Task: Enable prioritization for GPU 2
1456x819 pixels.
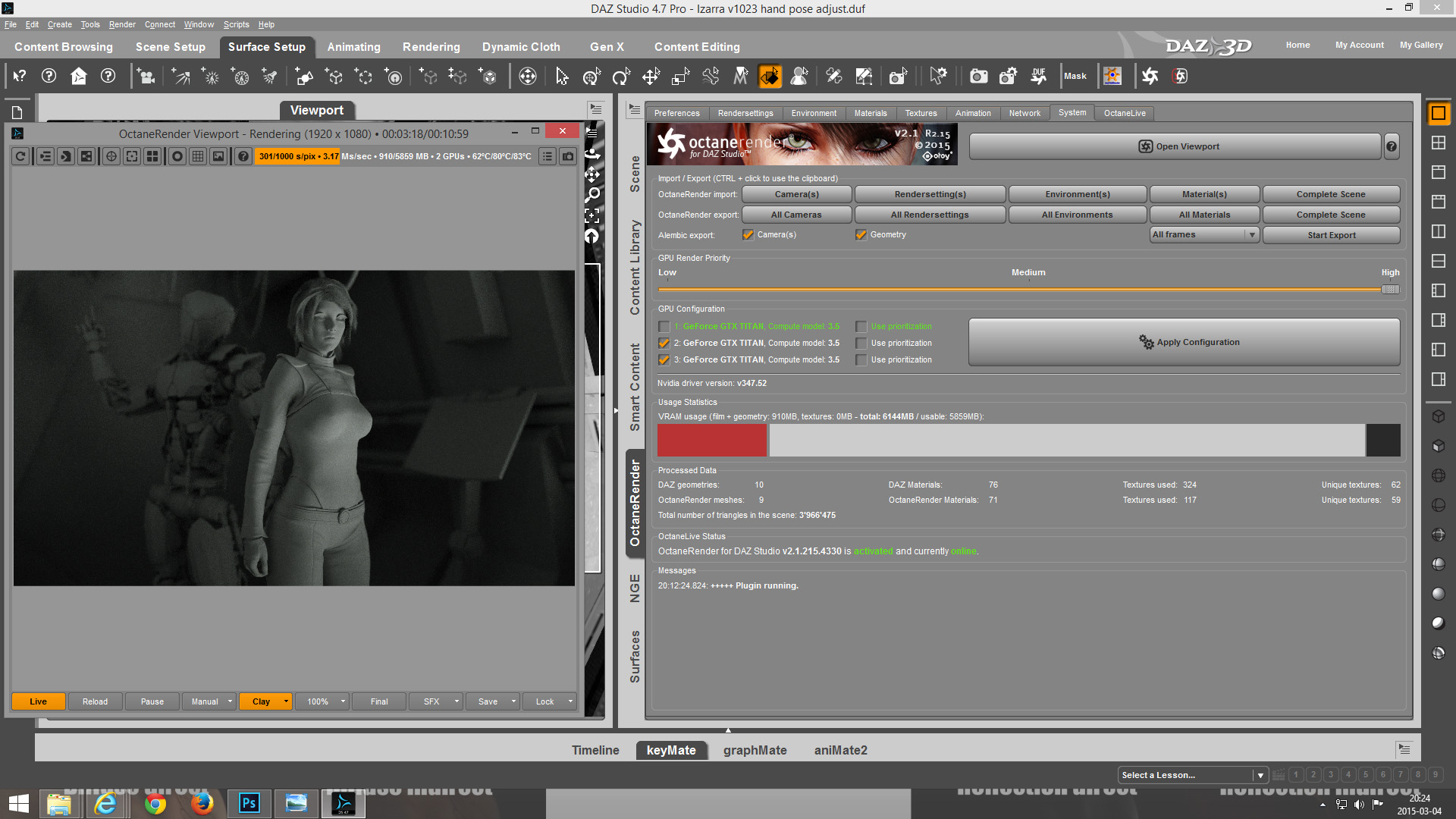Action: pyautogui.click(x=861, y=344)
